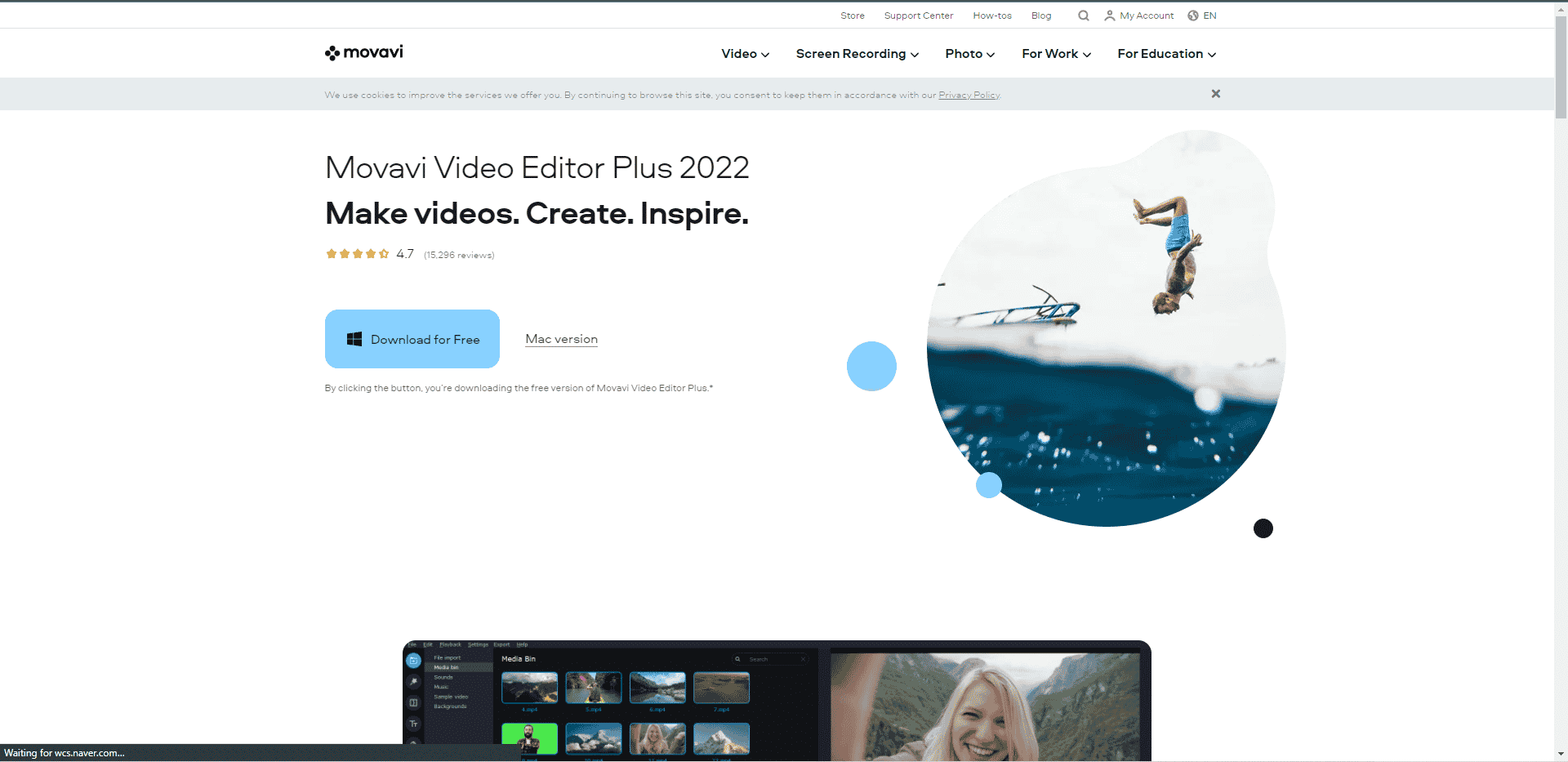Click the 5.mp4 kayak thumbnail in Media Bin

tap(594, 688)
